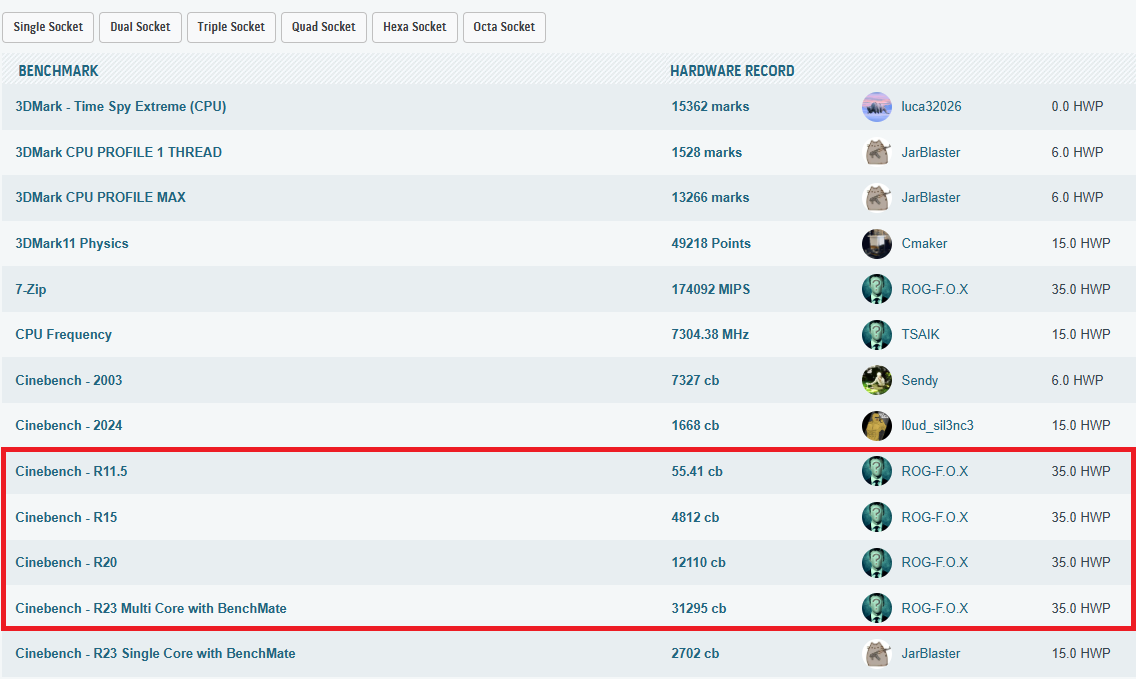Select the Single Socket filter

[49, 27]
